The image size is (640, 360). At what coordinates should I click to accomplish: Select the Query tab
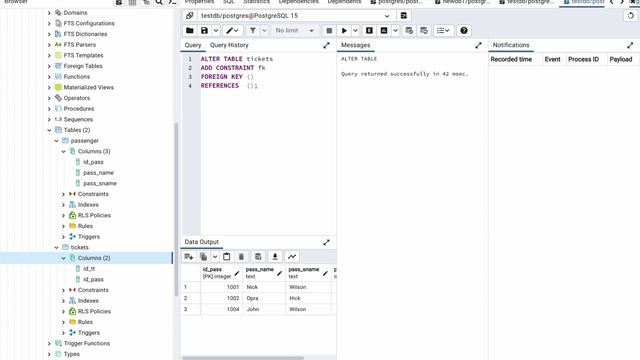click(193, 45)
